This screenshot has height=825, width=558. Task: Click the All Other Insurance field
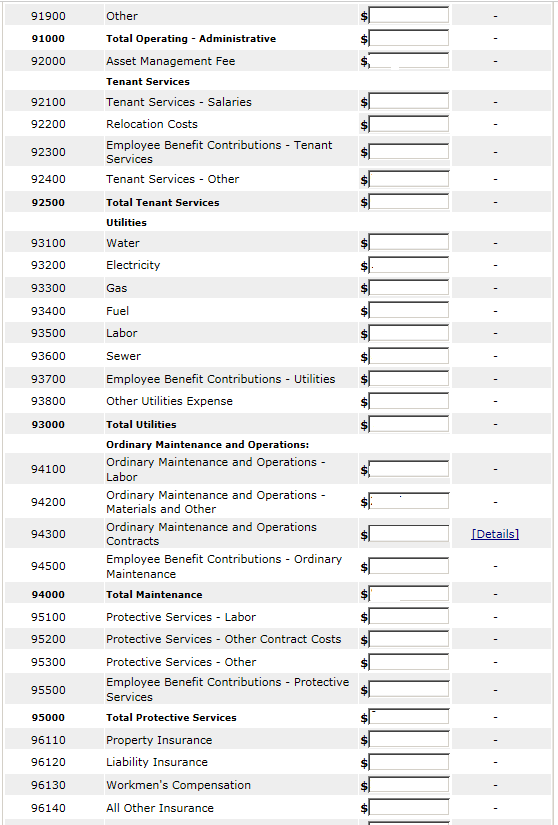click(x=409, y=808)
